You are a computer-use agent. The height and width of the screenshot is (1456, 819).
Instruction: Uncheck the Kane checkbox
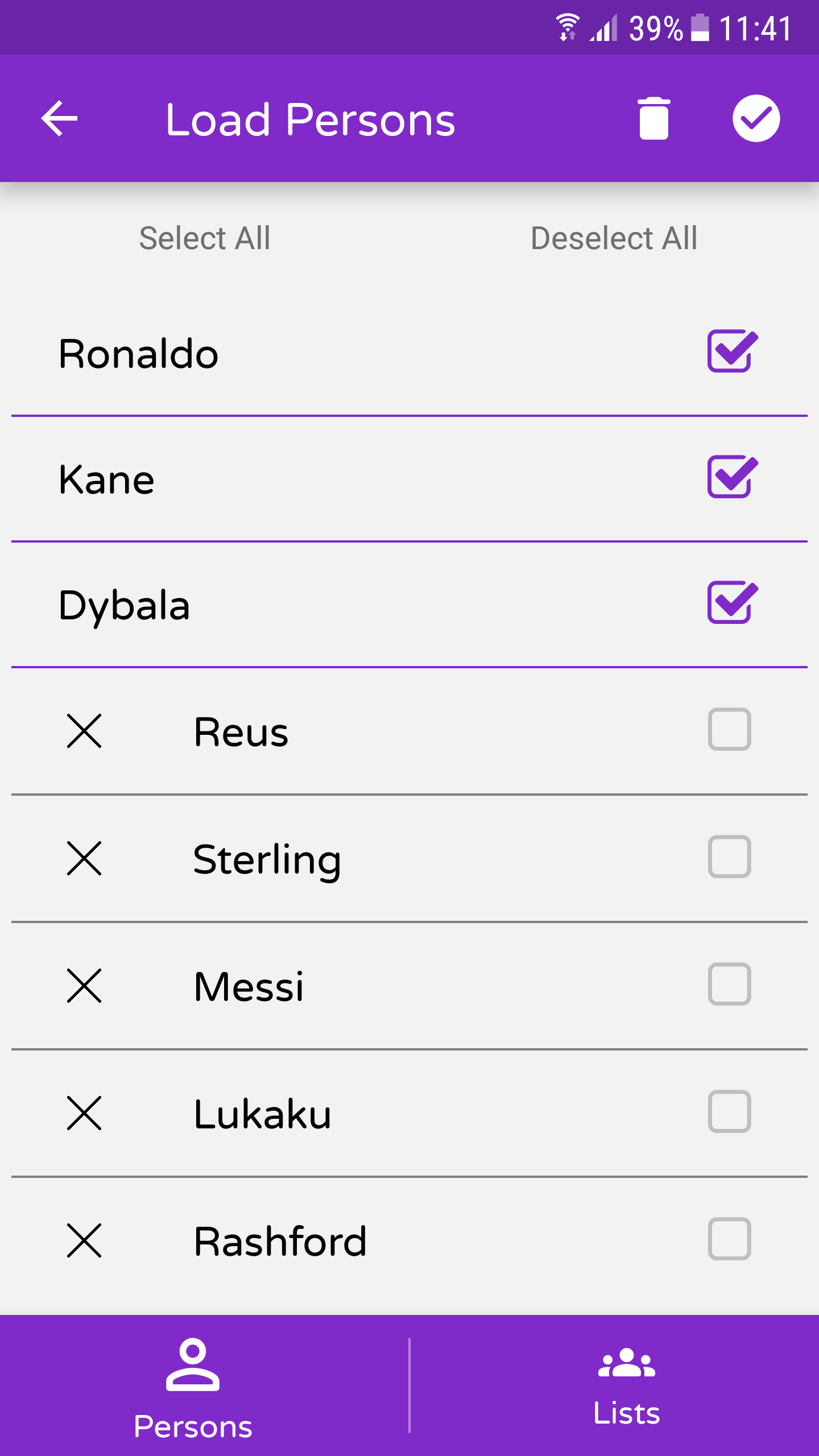pos(733,477)
